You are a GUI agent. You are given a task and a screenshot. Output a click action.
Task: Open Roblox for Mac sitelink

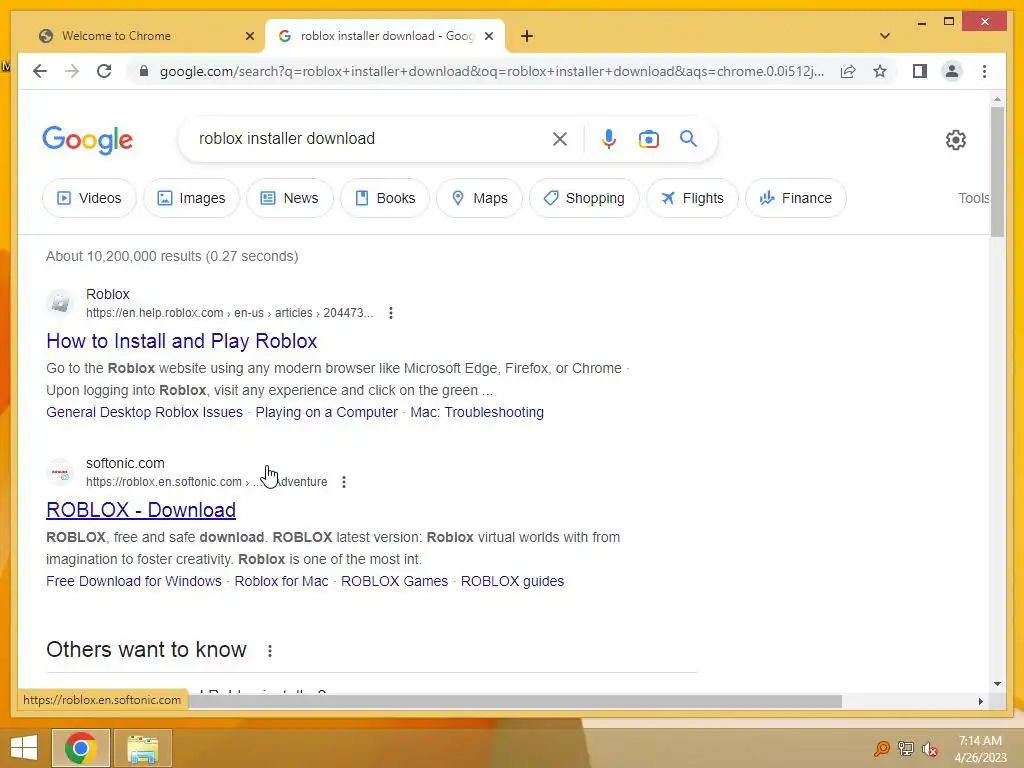pyautogui.click(x=281, y=581)
